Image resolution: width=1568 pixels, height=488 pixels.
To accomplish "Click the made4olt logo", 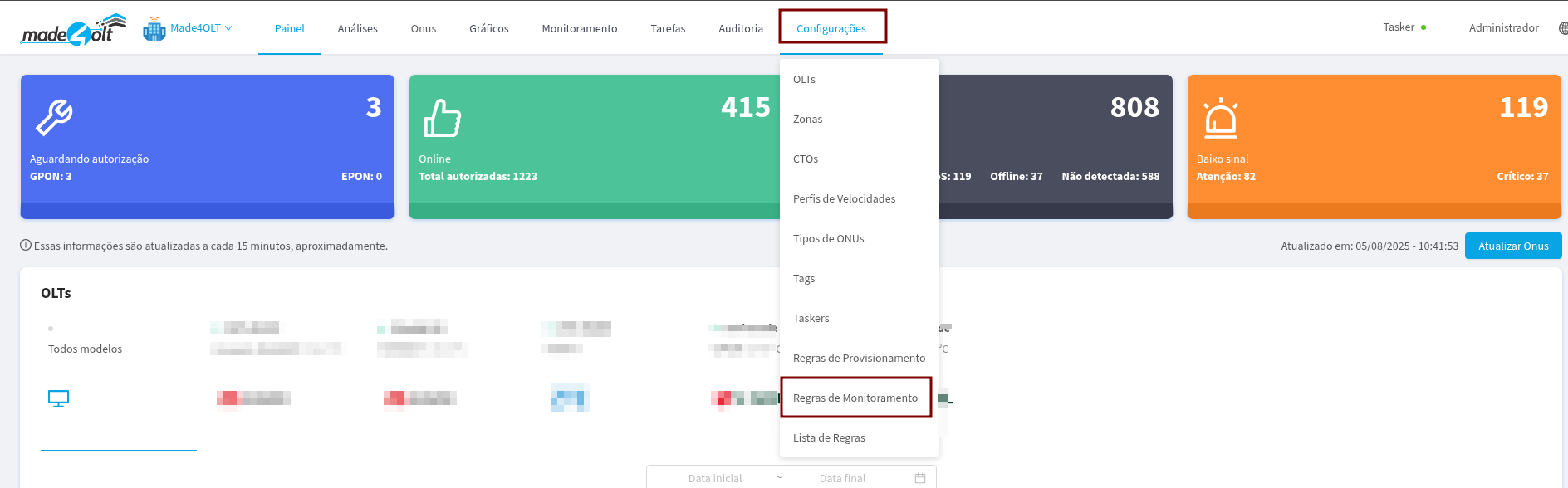I will point(73,30).
